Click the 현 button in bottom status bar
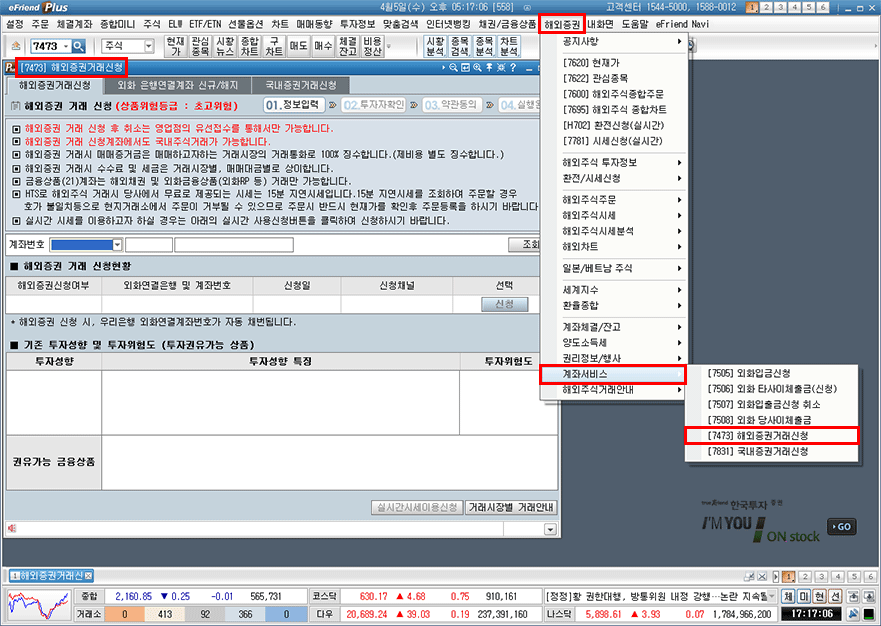 820,597
